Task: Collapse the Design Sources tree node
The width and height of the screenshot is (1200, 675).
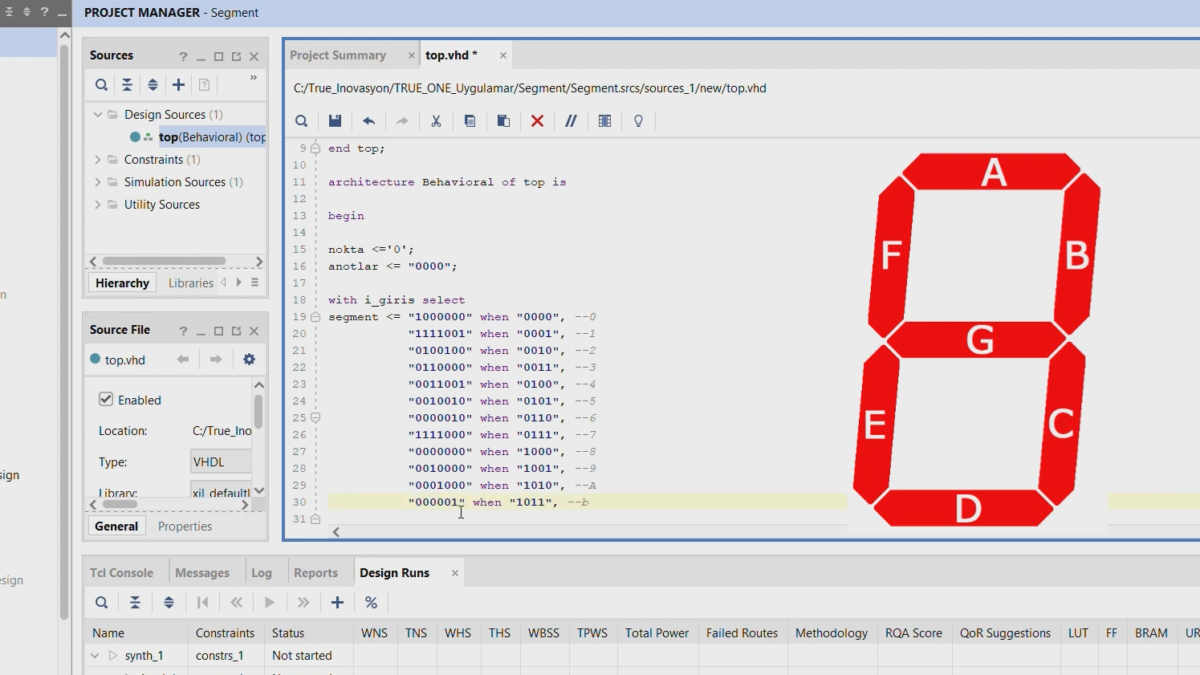Action: pos(98,115)
